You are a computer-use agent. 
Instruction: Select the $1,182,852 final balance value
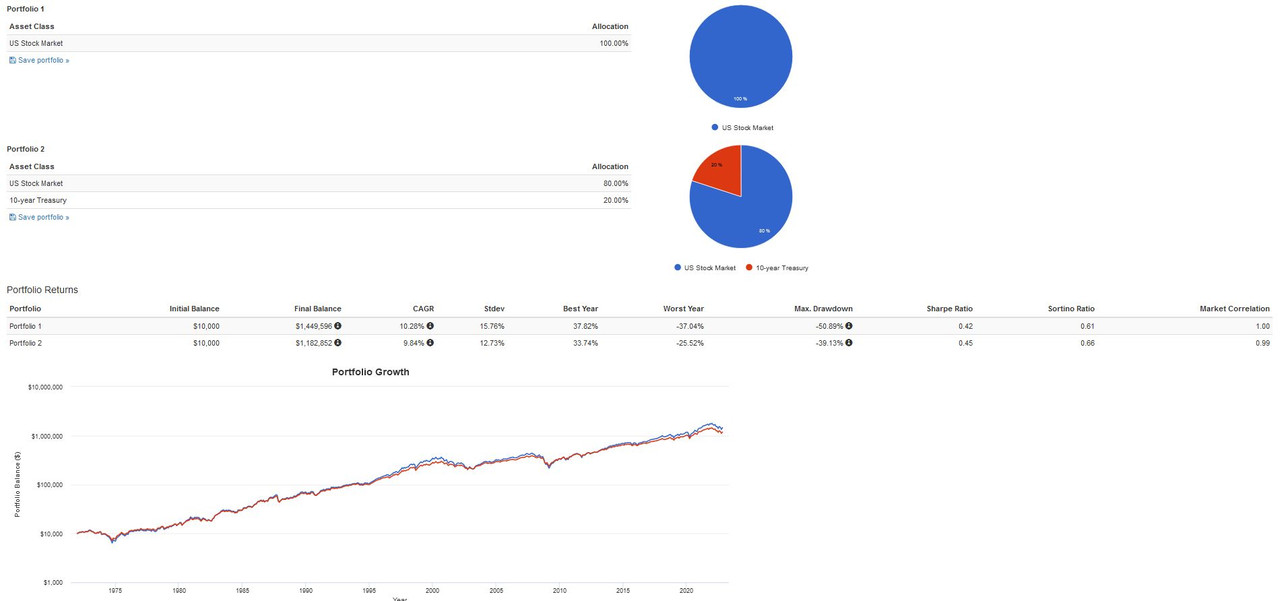(313, 343)
